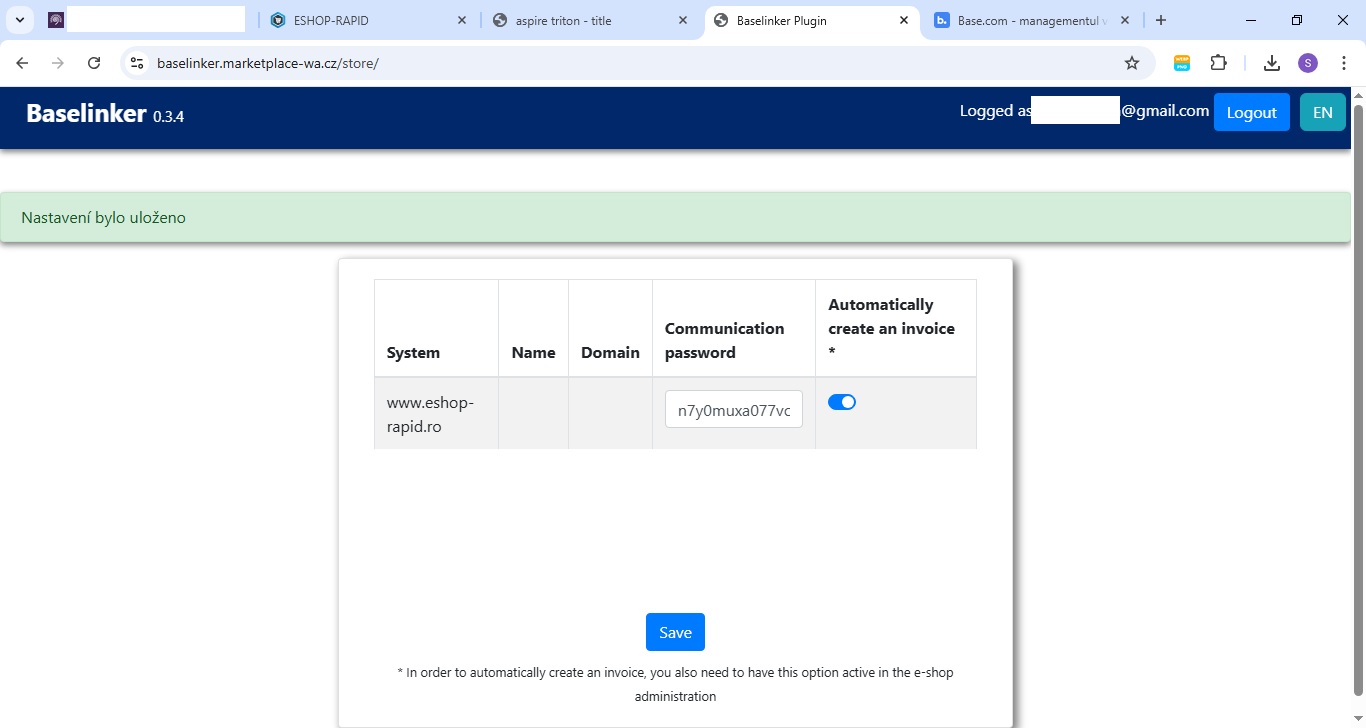Click the browser back arrow
The image size is (1366, 728).
[x=22, y=63]
